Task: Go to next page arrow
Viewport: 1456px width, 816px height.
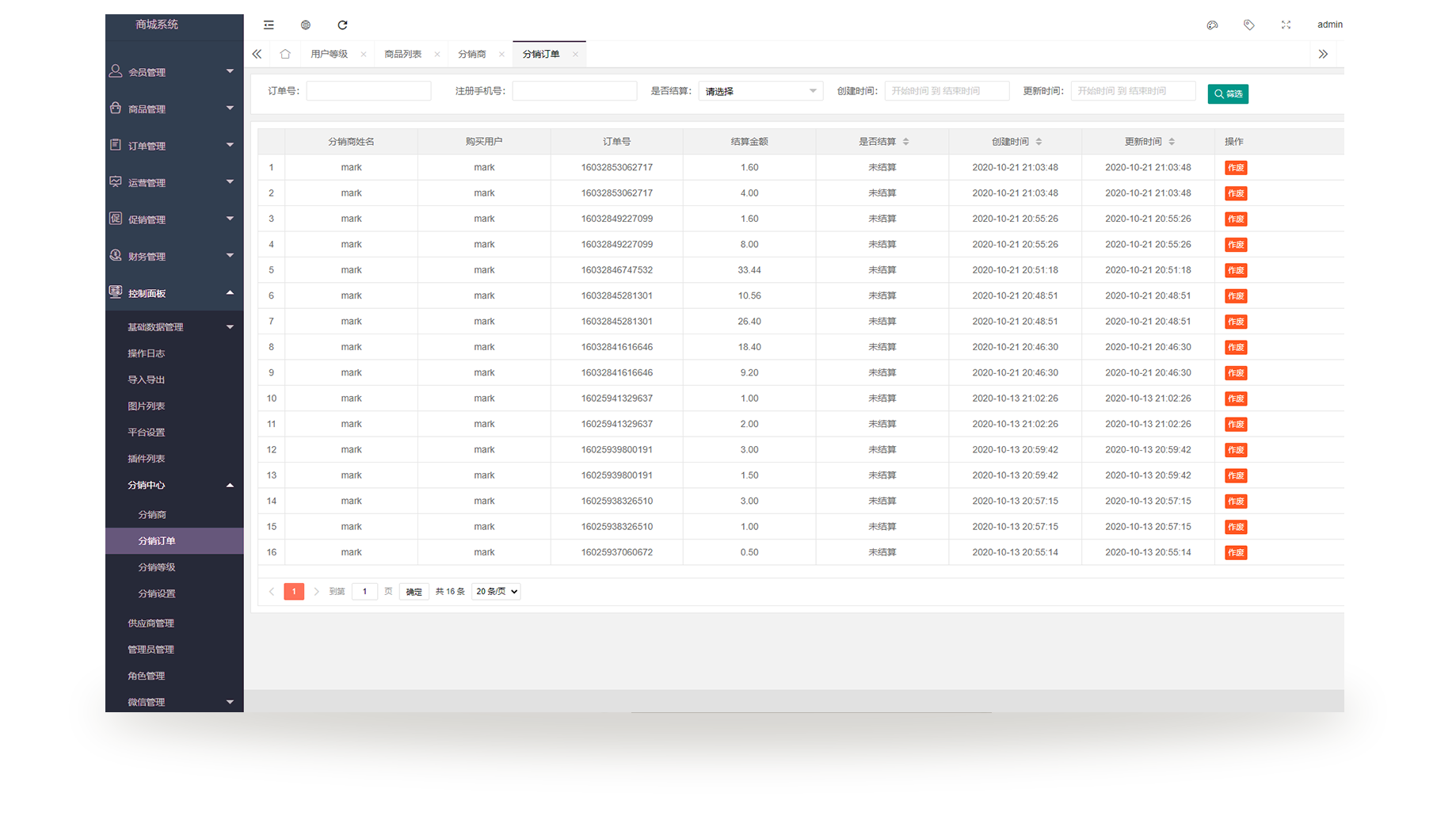Action: click(x=316, y=592)
